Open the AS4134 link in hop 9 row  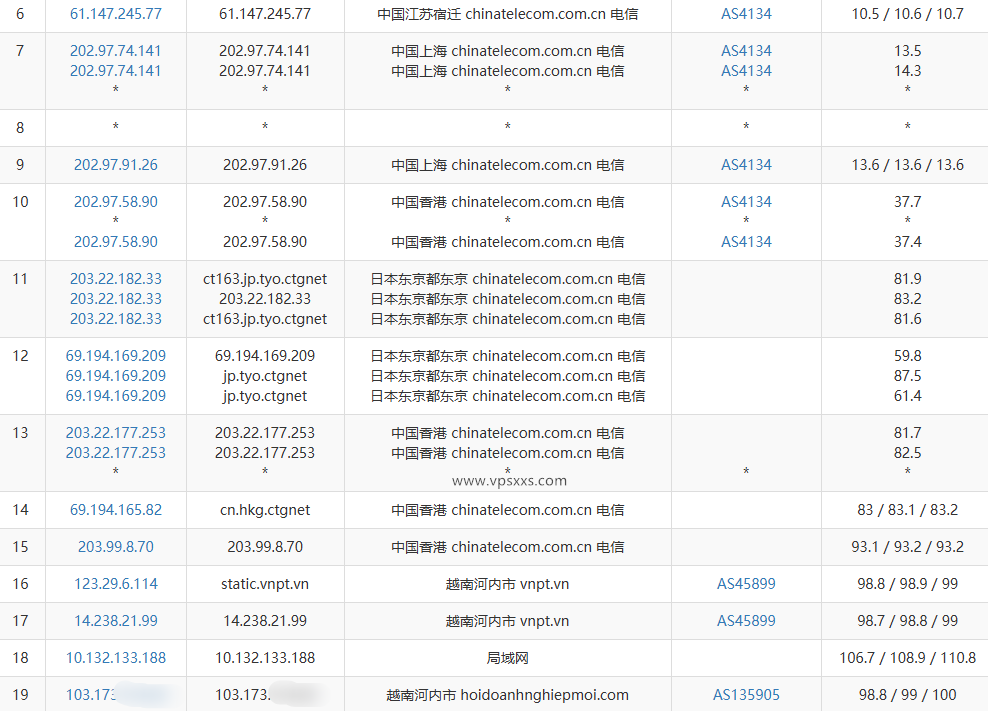[746, 165]
